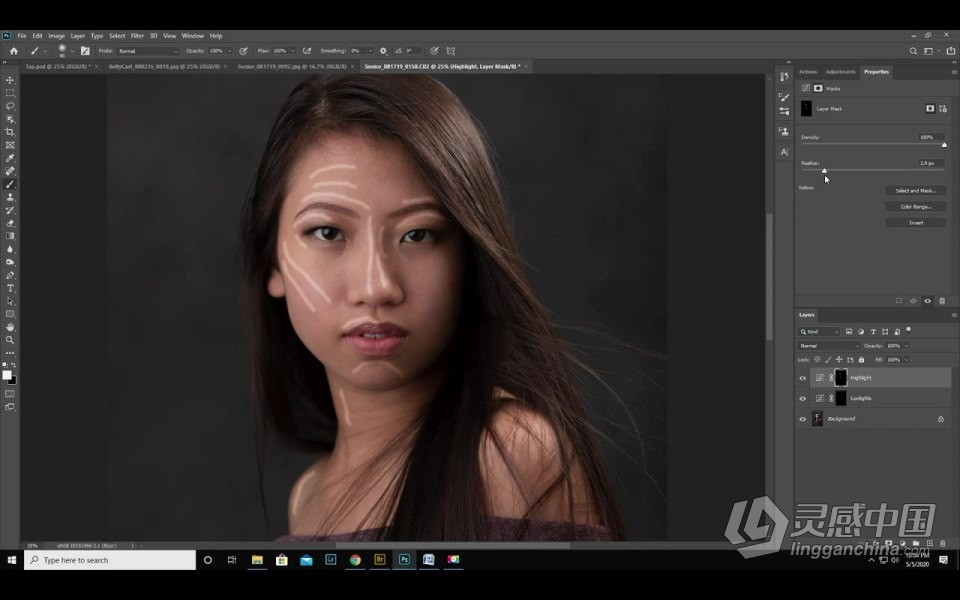Select pixel mask button in Properties
This screenshot has height=600, width=960.
click(930, 108)
